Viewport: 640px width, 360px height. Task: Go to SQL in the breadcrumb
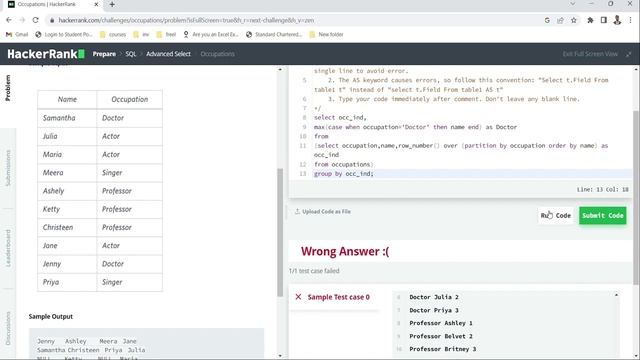point(131,54)
